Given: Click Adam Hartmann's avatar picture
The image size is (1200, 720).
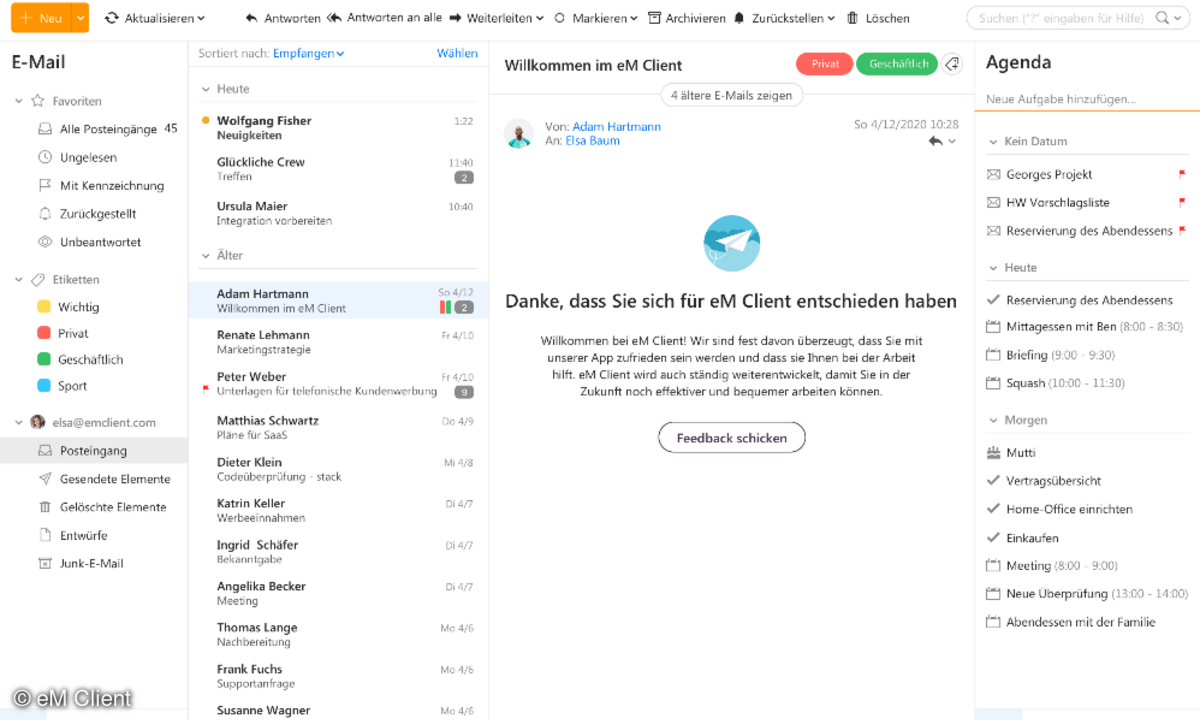Looking at the screenshot, I should pos(519,134).
